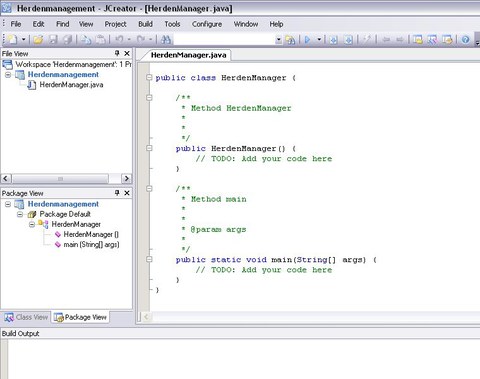Click the Find in Files icon
480x379 pixels.
290,40
